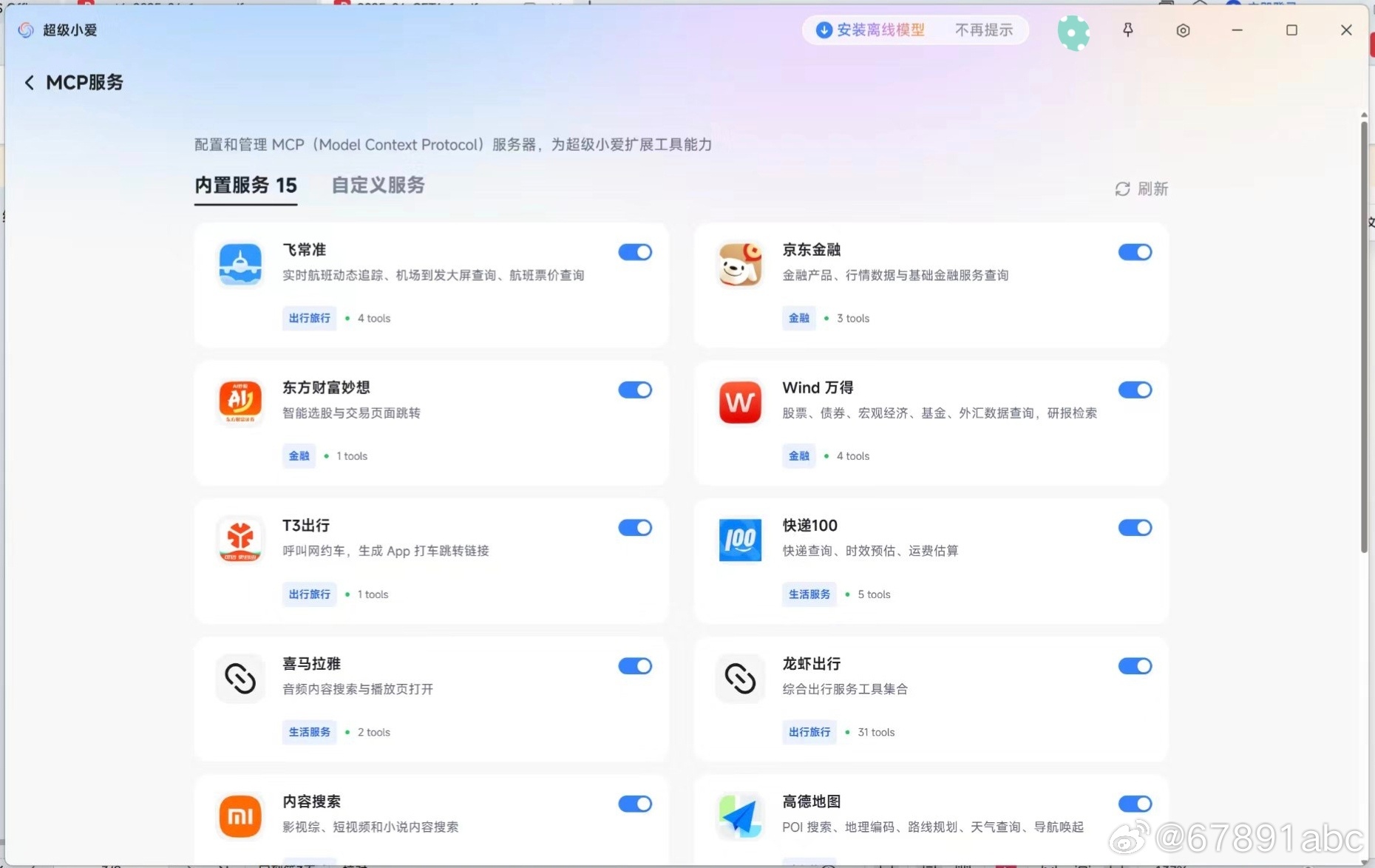Click the 出行旅行 tag on 龙虾出行 card
The width and height of the screenshot is (1375, 868).
pyautogui.click(x=809, y=732)
